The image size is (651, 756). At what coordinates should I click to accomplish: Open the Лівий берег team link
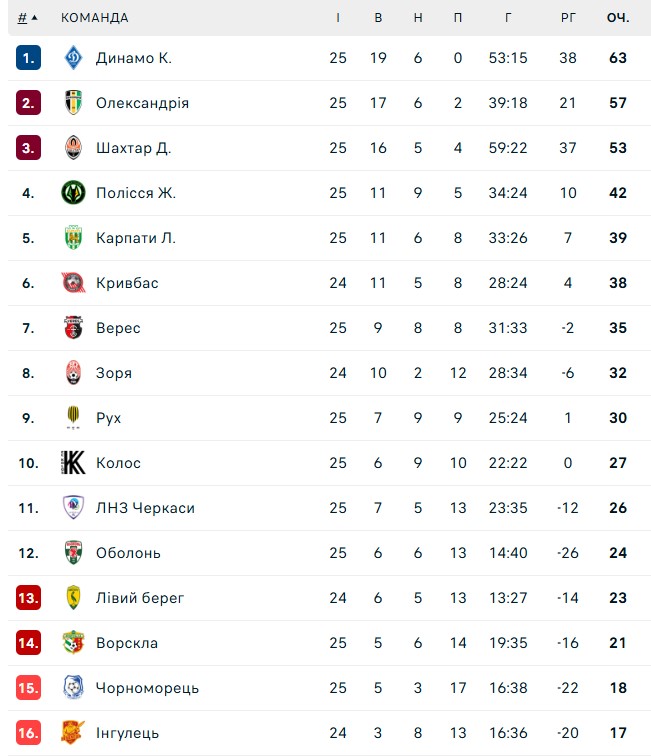(140, 598)
